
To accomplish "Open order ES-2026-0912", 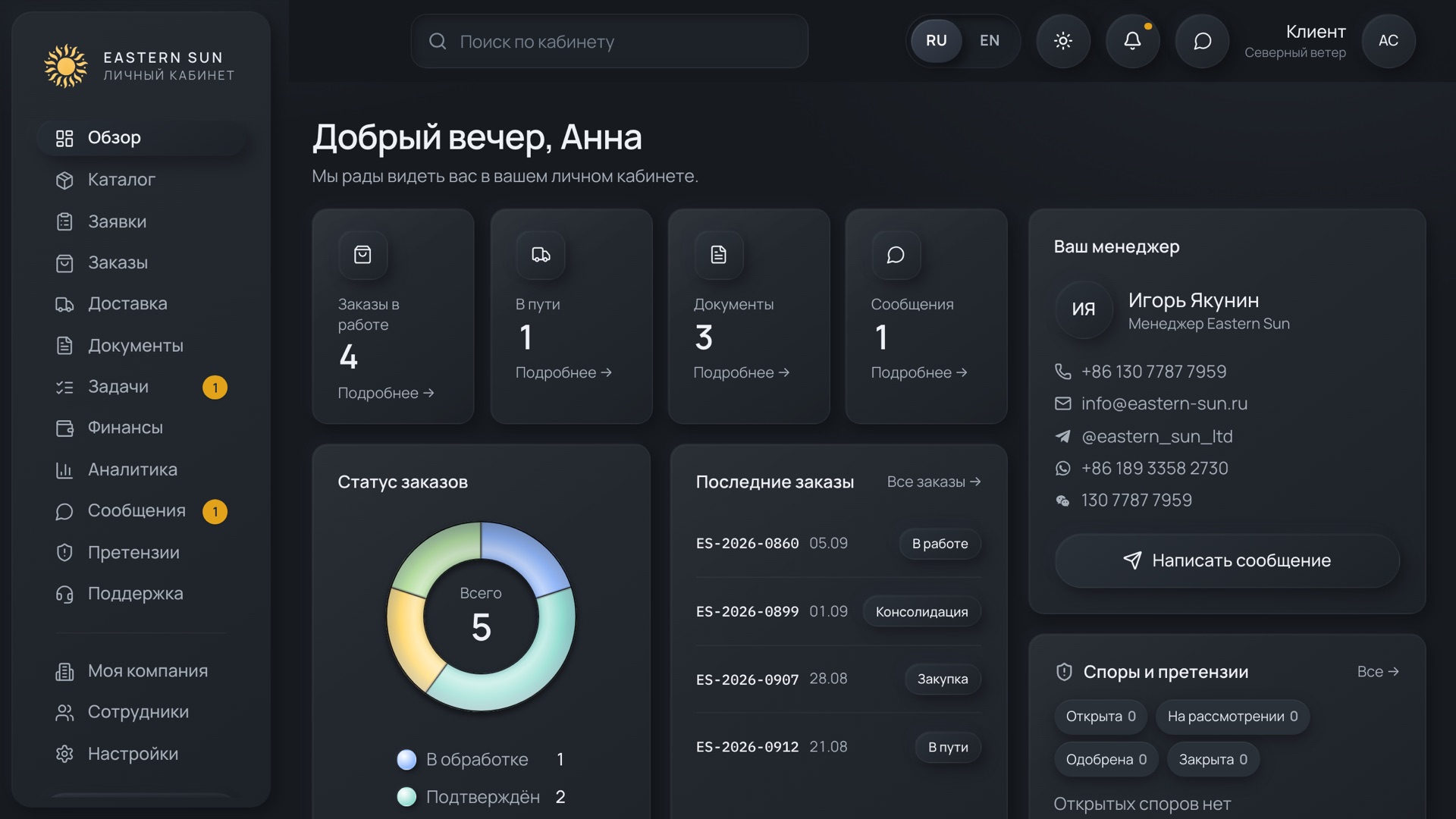I will (x=747, y=747).
